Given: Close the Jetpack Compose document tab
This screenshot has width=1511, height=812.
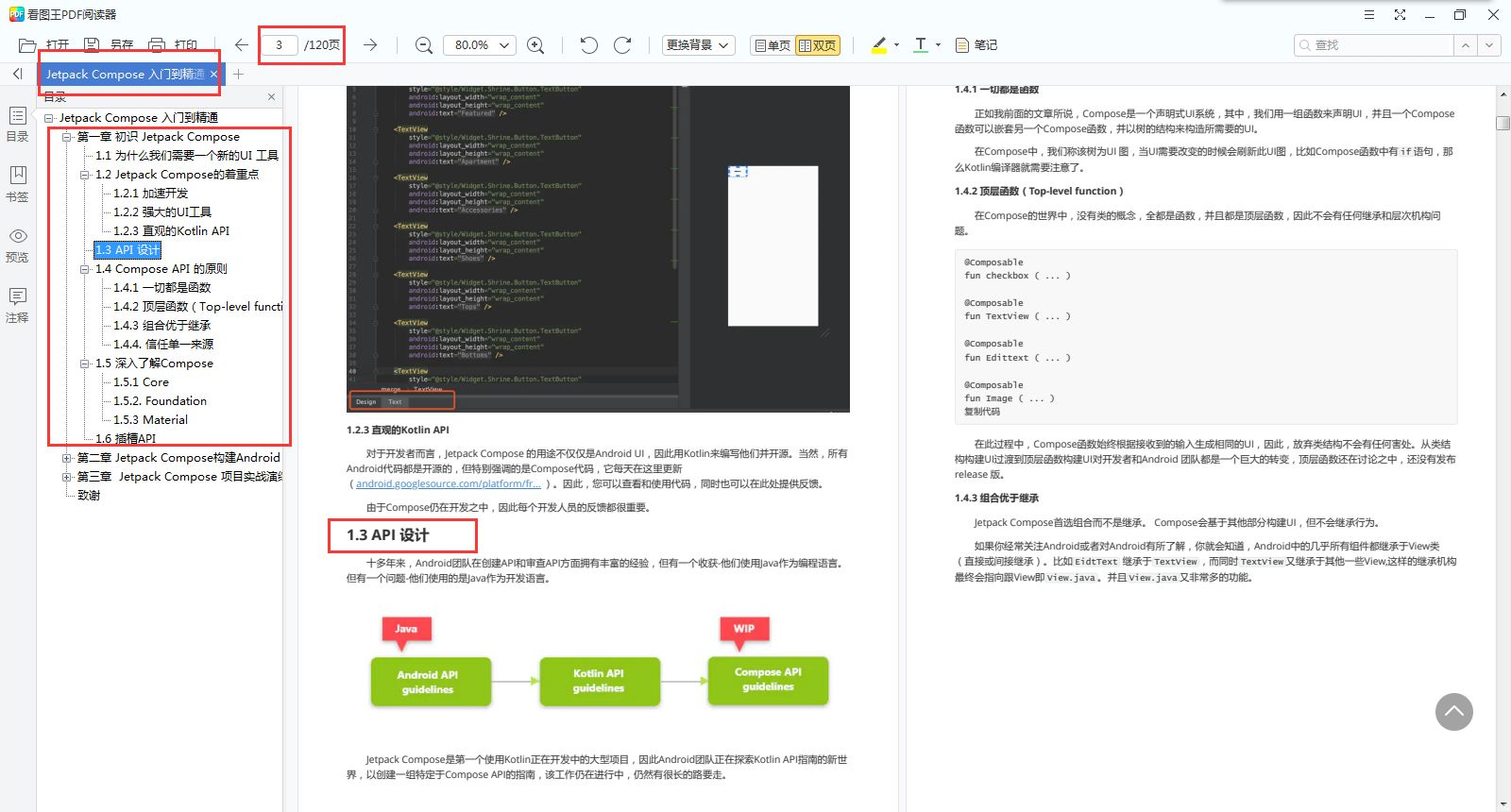Looking at the screenshot, I should click(213, 74).
